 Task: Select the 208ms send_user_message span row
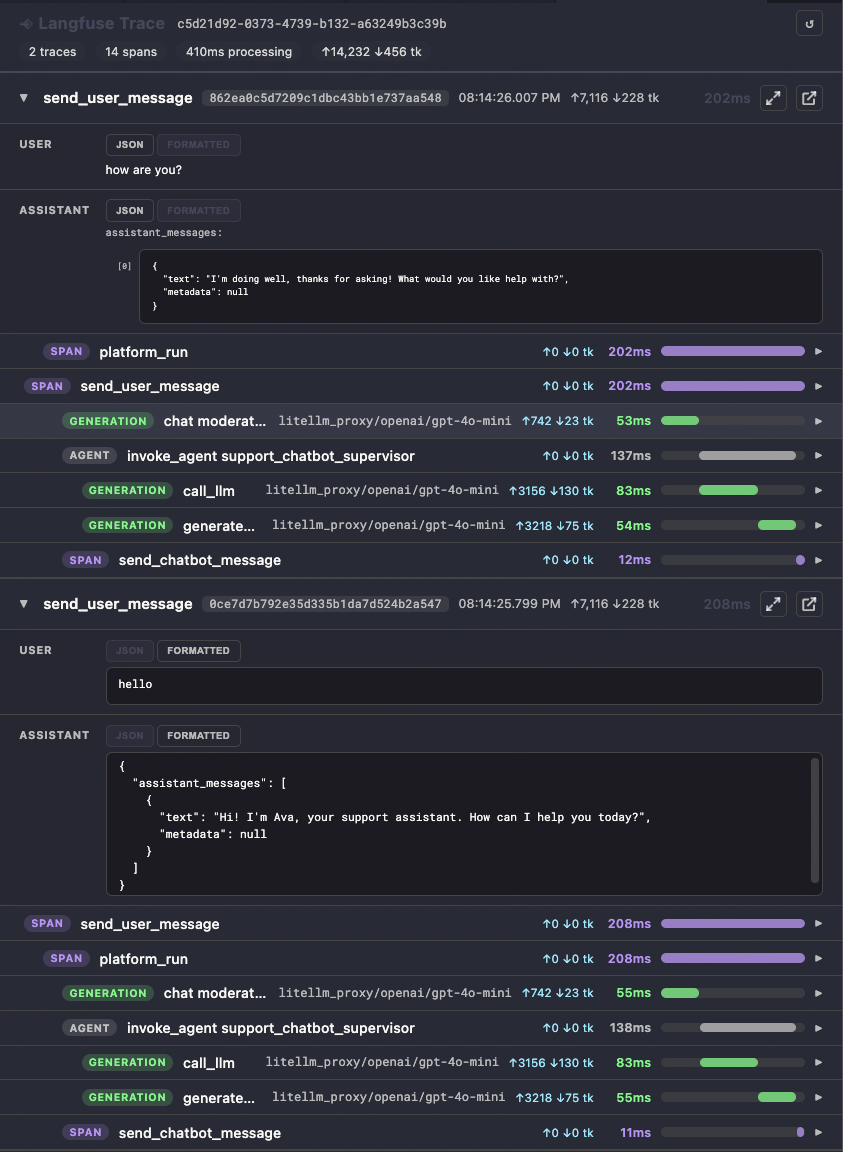[421, 924]
